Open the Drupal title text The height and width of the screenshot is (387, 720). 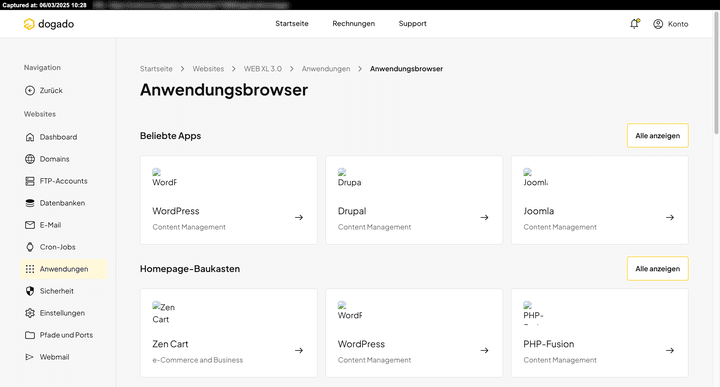352,211
